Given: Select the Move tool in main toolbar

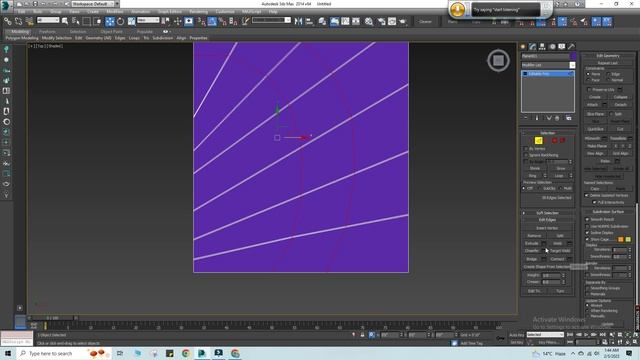Looking at the screenshot, I should [x=110, y=21].
